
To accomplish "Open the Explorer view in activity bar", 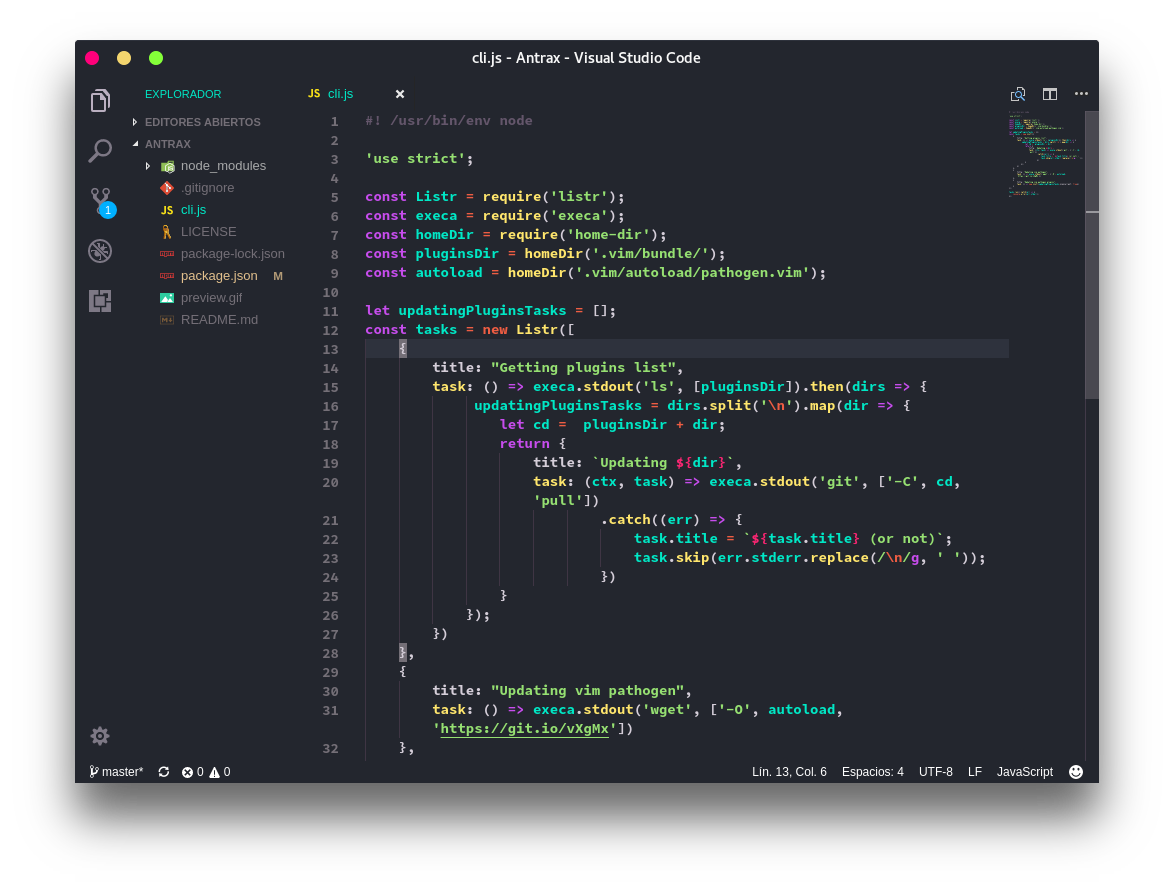I will 100,100.
